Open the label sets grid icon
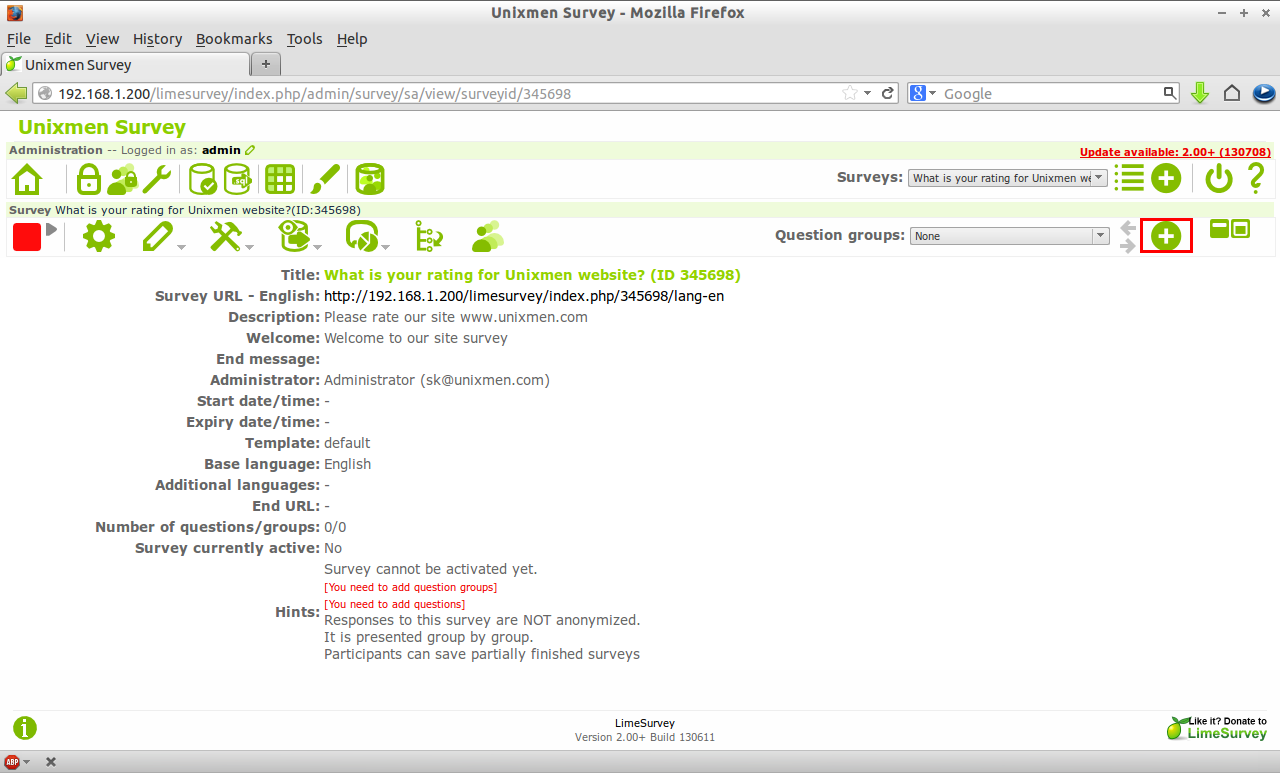This screenshot has height=774, width=1280. [279, 180]
